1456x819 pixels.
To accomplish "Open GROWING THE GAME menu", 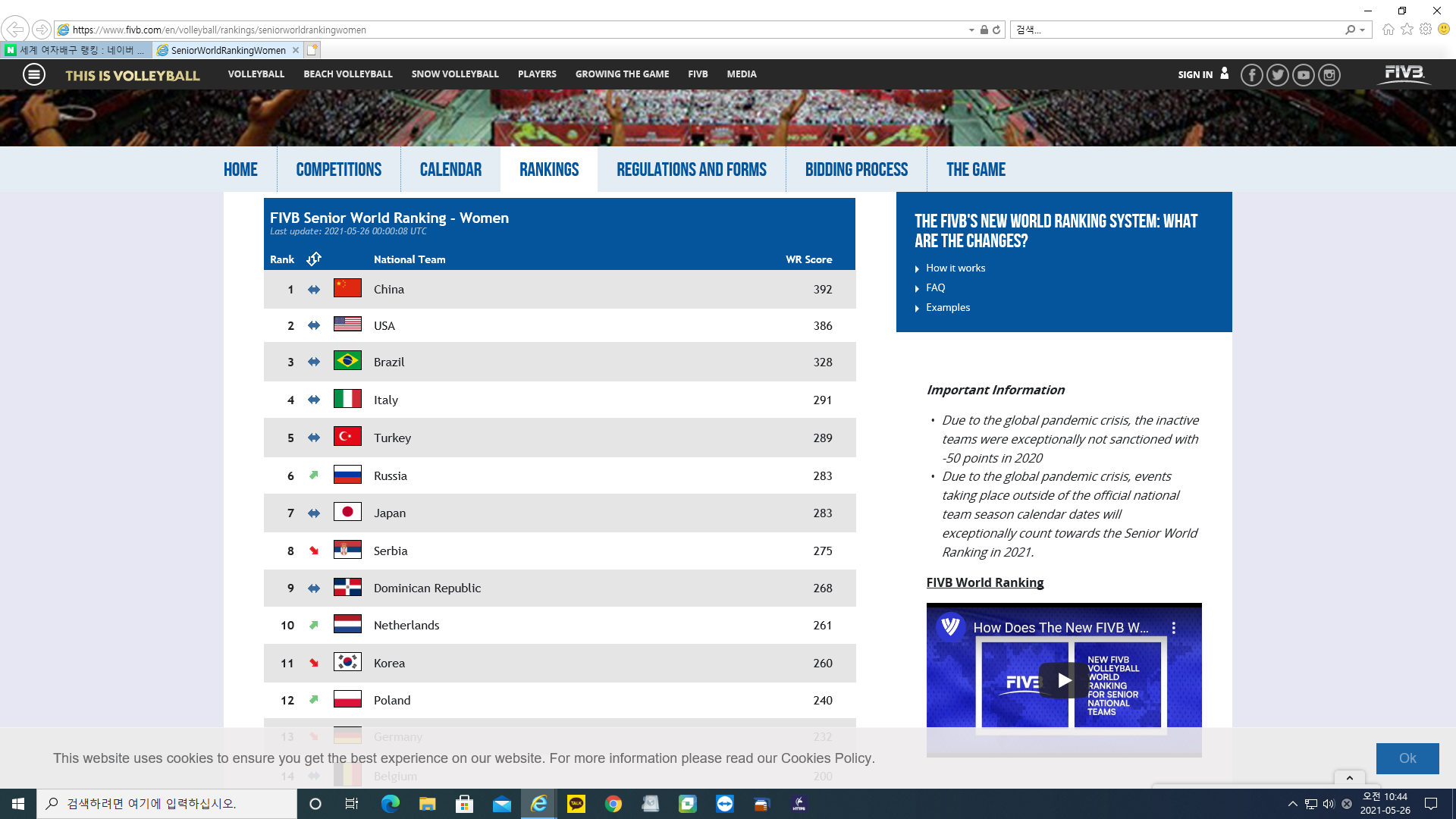I will click(x=622, y=74).
